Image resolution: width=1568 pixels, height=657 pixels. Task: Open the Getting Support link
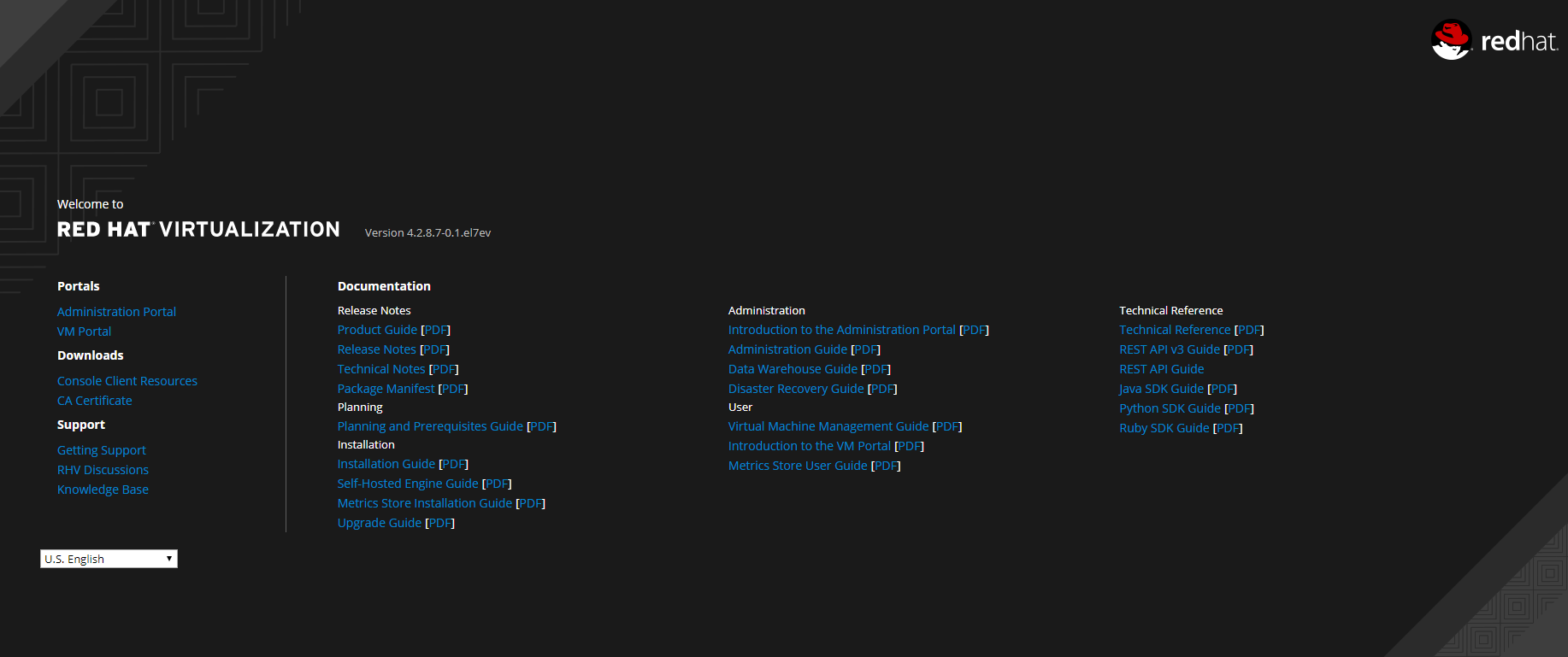click(101, 450)
